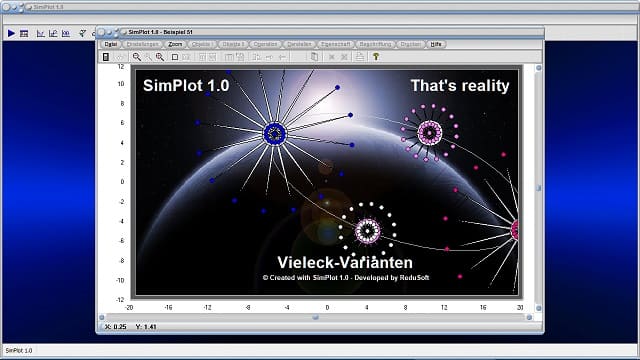Open the Einstellungen menu
Image resolution: width=640 pixels, height=360 pixels.
pos(142,44)
